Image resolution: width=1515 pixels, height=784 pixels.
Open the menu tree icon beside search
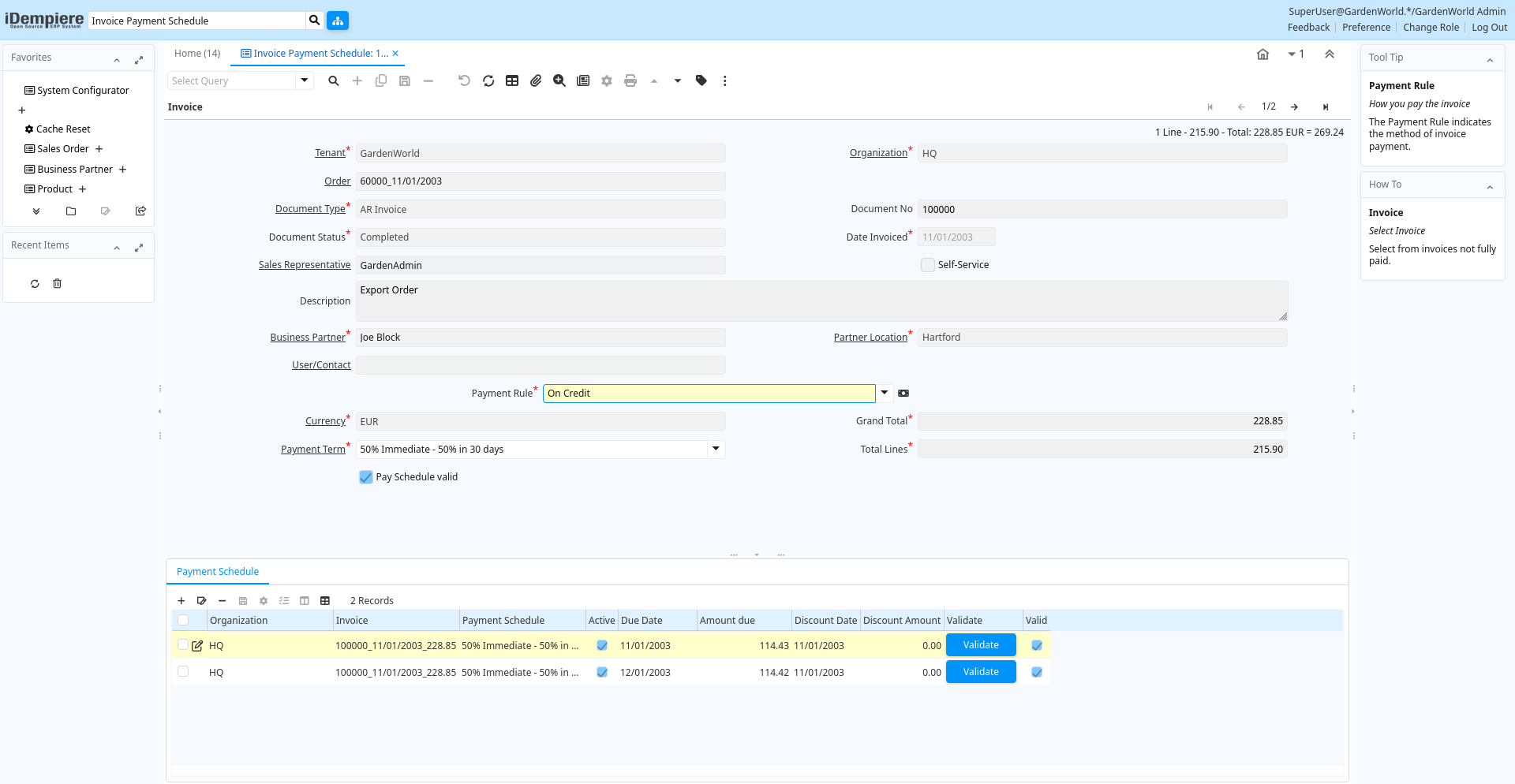tap(338, 21)
